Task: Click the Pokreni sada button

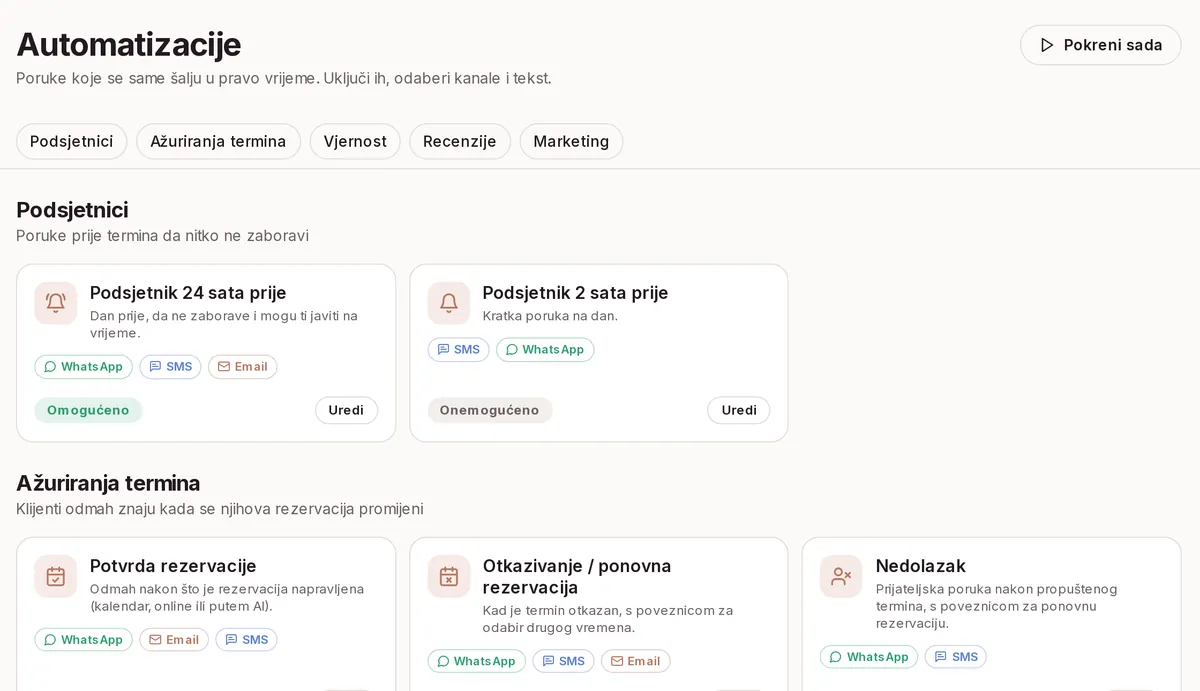Action: click(x=1100, y=45)
